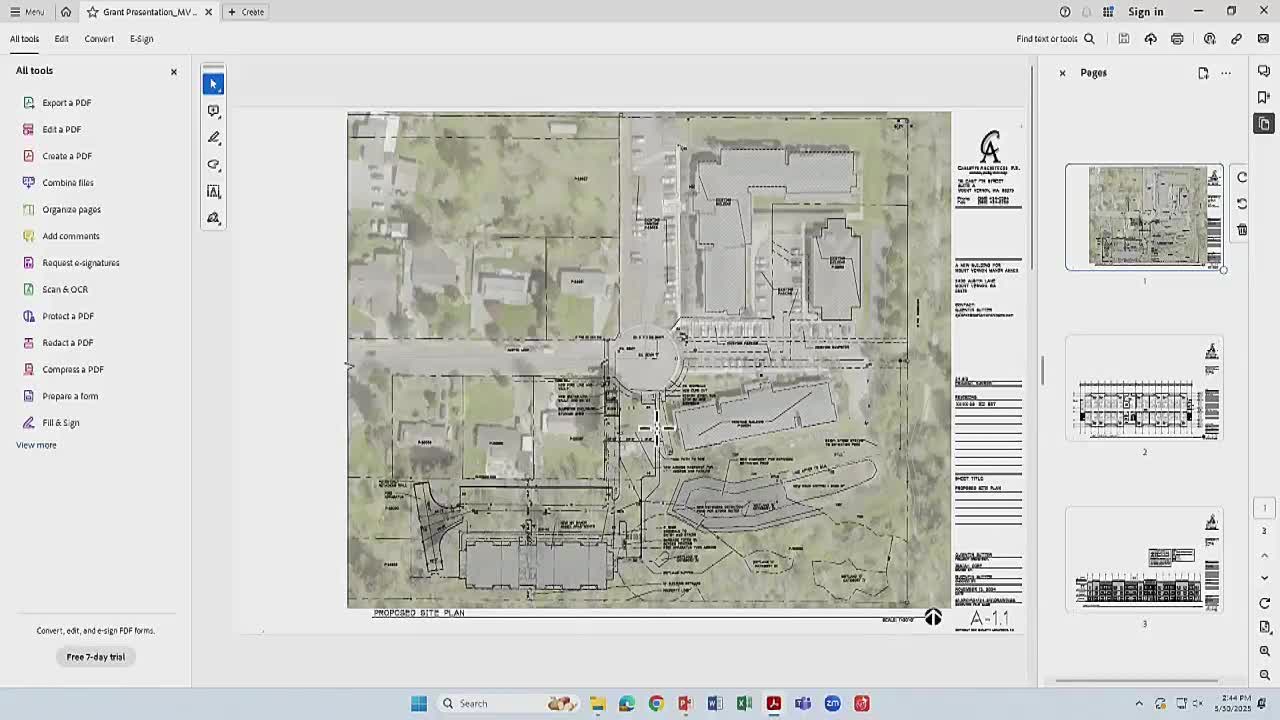Image resolution: width=1280 pixels, height=720 pixels.
Task: Open the bookmarks panel in right rail
Action: pos(1264,97)
